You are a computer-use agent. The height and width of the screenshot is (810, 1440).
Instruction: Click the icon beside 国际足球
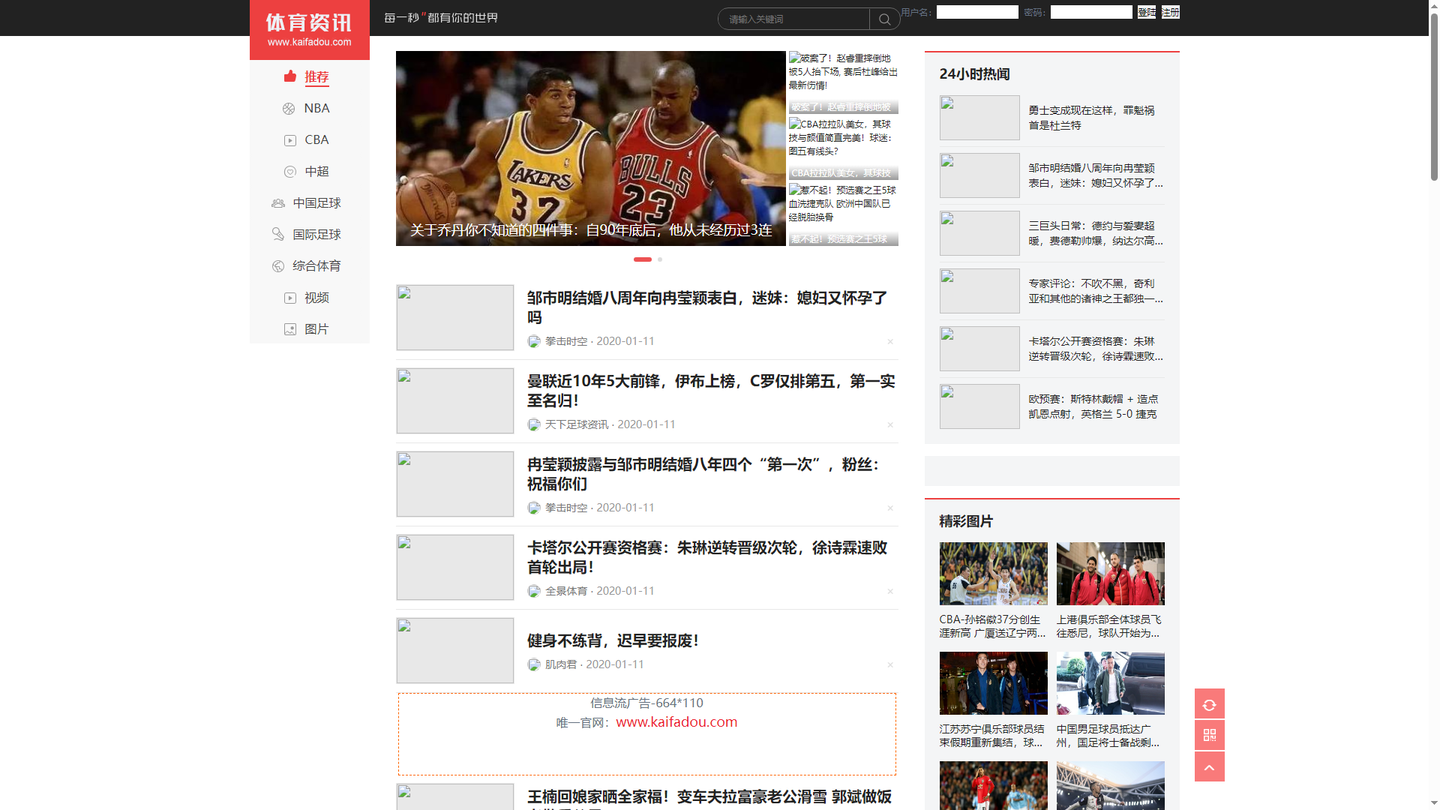click(x=278, y=234)
